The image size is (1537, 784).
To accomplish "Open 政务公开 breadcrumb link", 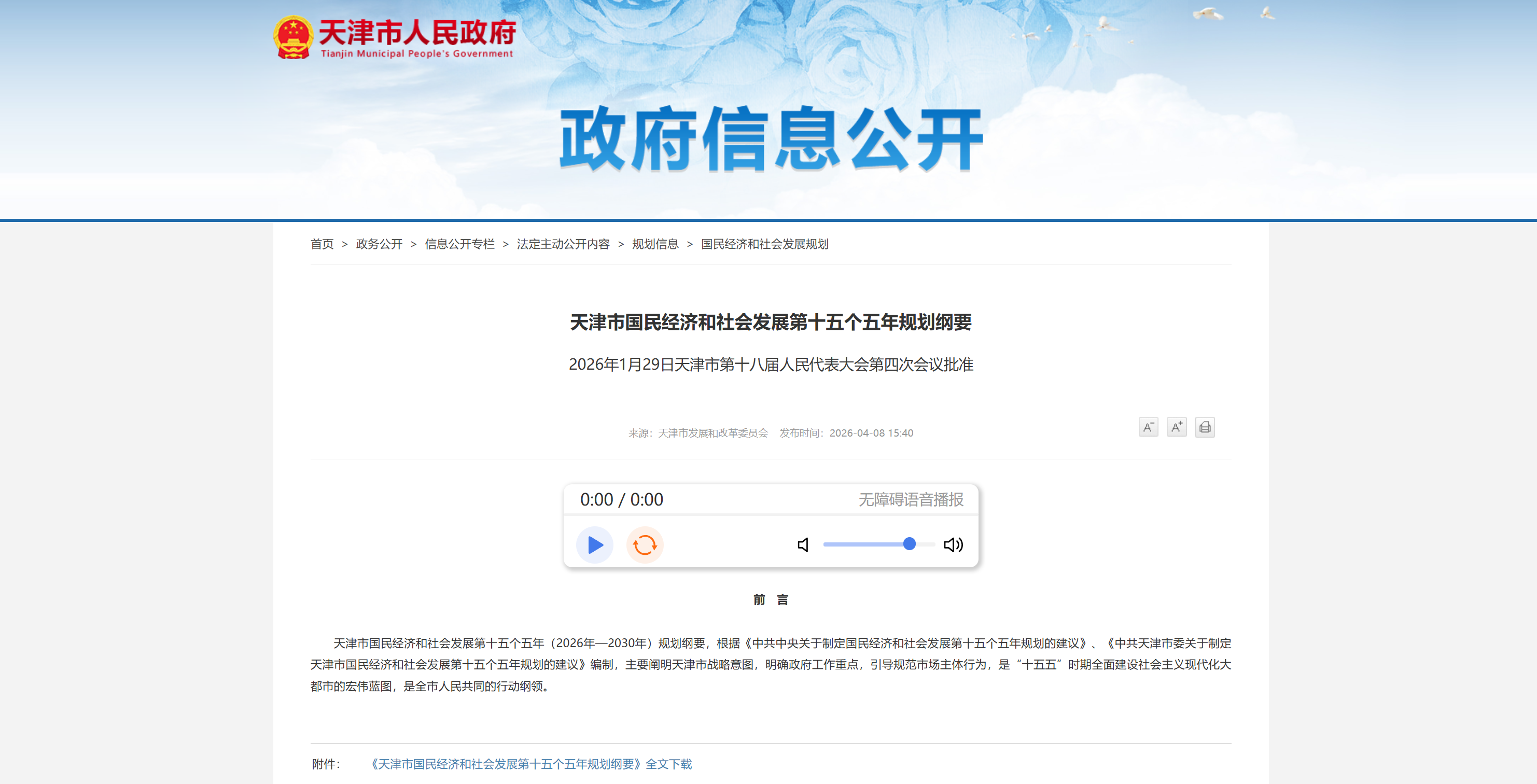I will tap(379, 244).
